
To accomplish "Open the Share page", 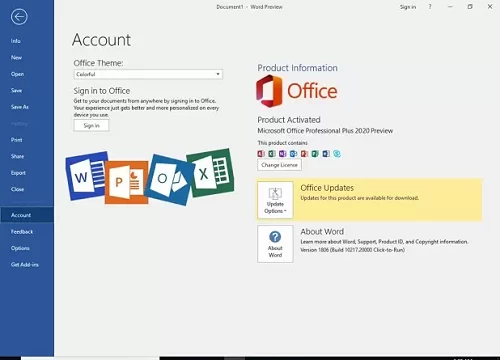I will pos(17,156).
